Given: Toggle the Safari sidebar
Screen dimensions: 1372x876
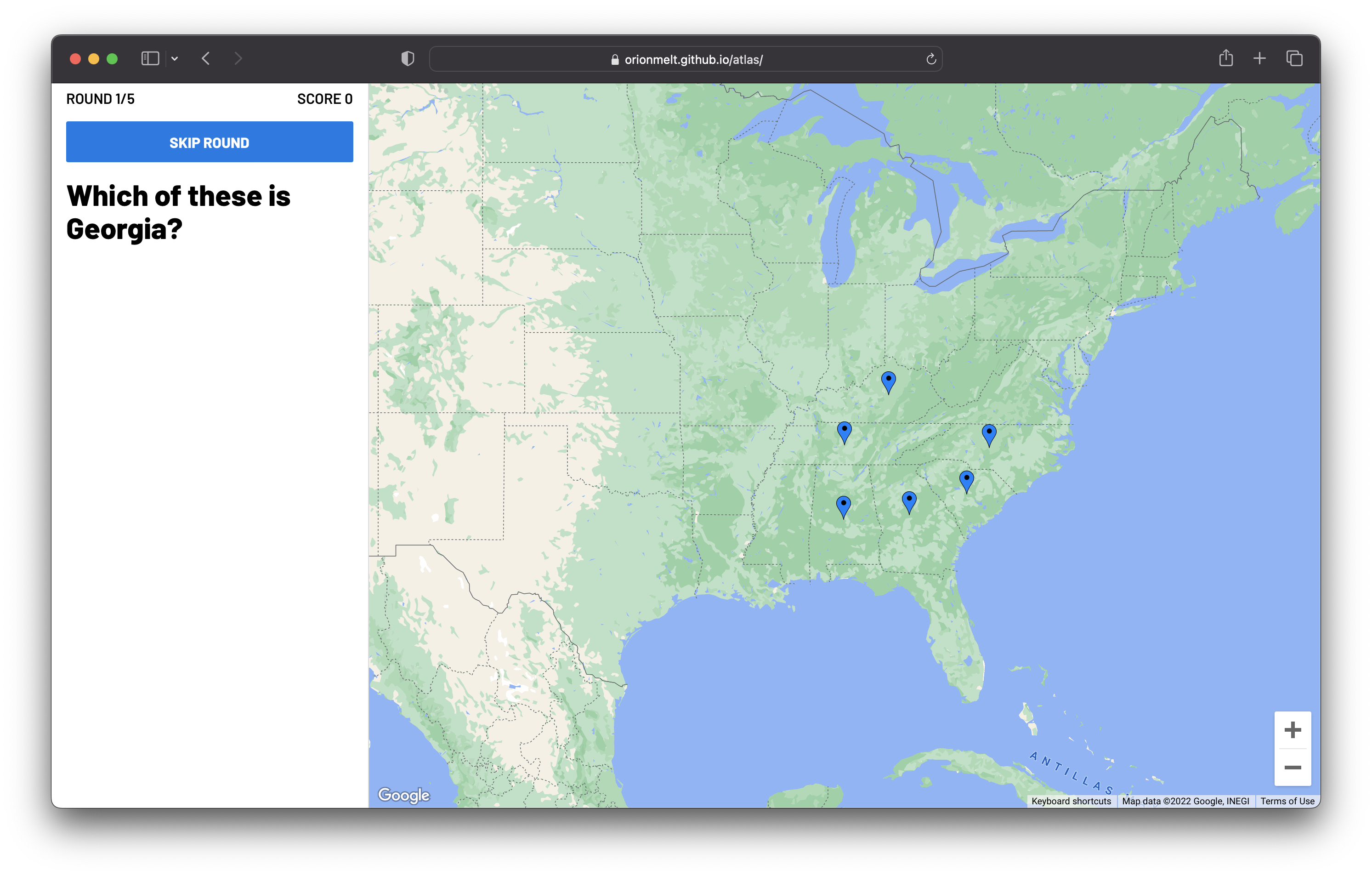Looking at the screenshot, I should [150, 59].
